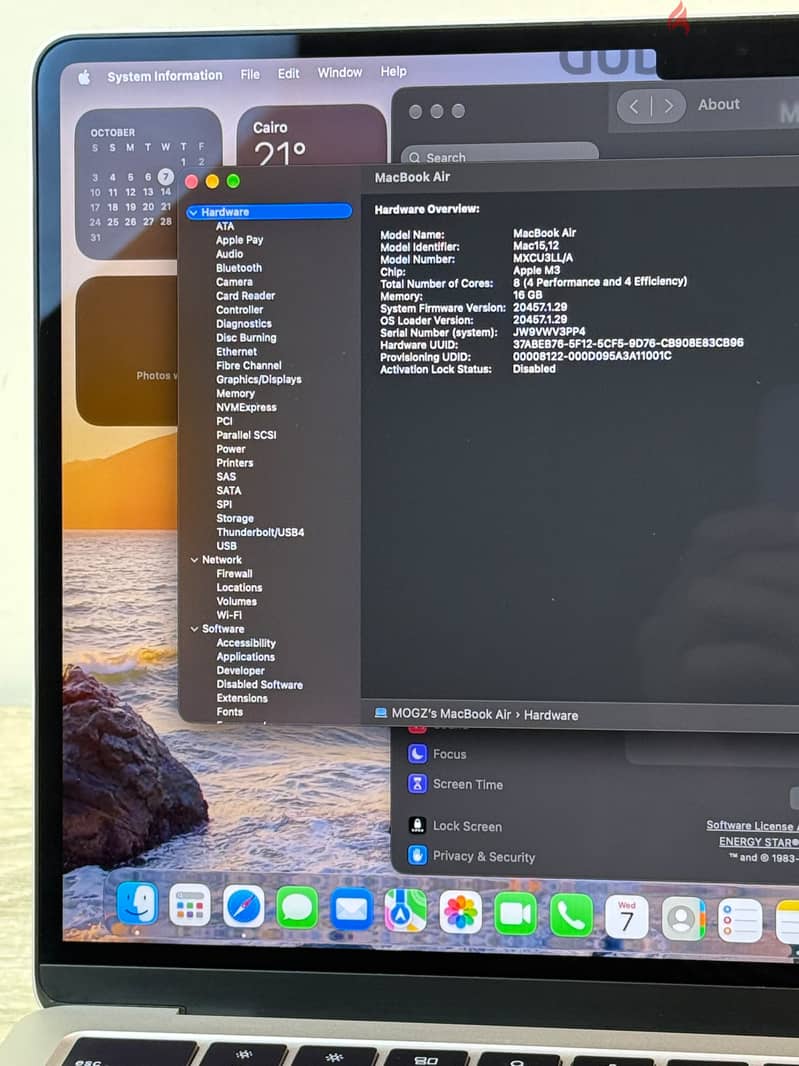The width and height of the screenshot is (799, 1066).
Task: Select NVMExpress in the sidebar
Action: (x=246, y=407)
